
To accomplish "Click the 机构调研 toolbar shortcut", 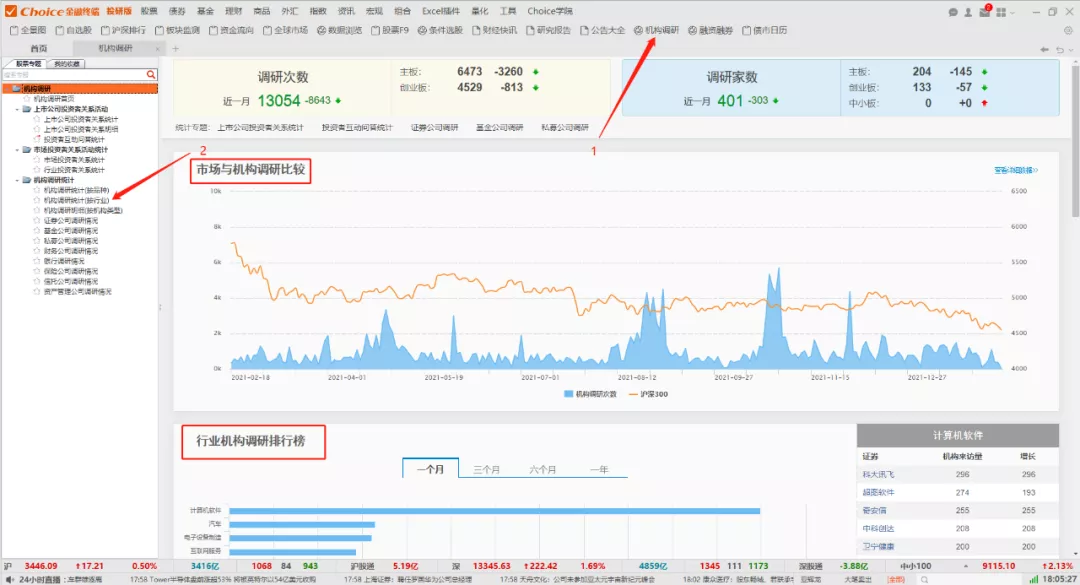I will 656,30.
